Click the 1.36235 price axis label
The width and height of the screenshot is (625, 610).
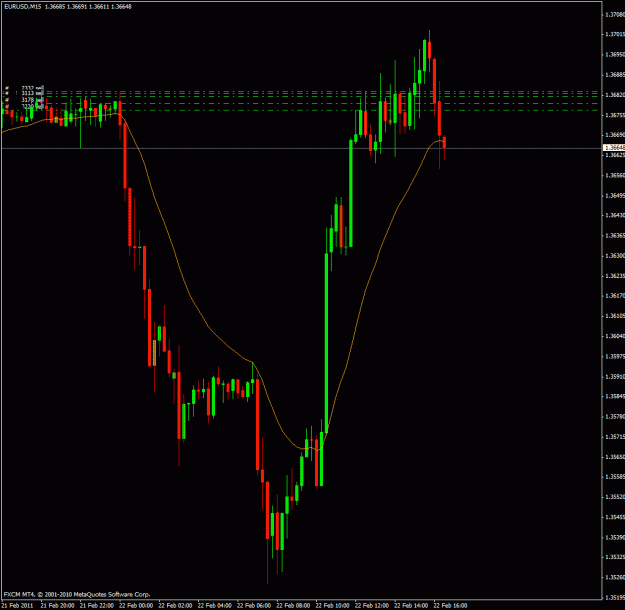(615, 275)
